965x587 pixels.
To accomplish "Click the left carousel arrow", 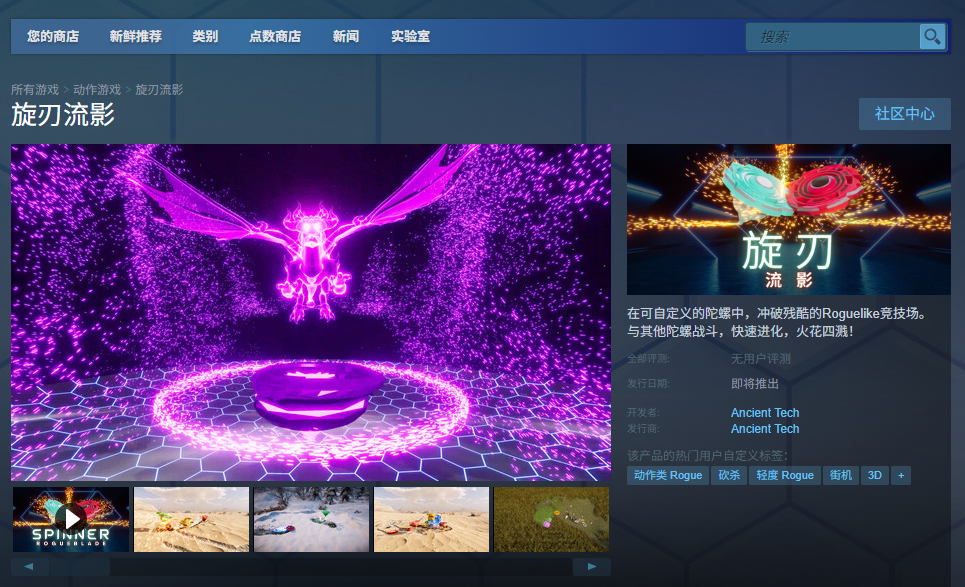I will pos(30,566).
